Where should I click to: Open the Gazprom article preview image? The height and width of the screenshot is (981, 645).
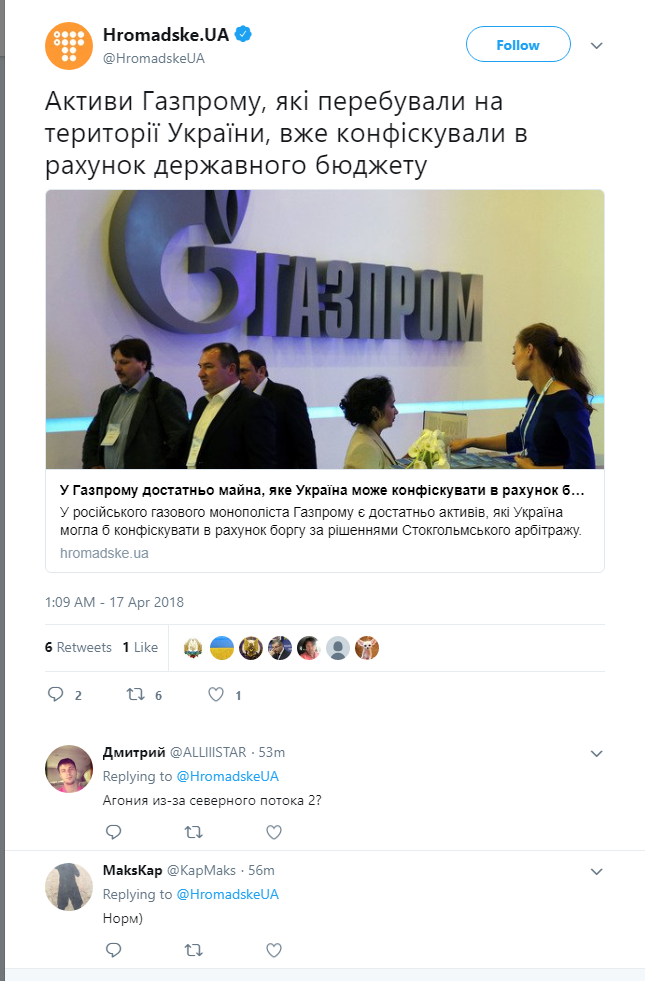[325, 329]
